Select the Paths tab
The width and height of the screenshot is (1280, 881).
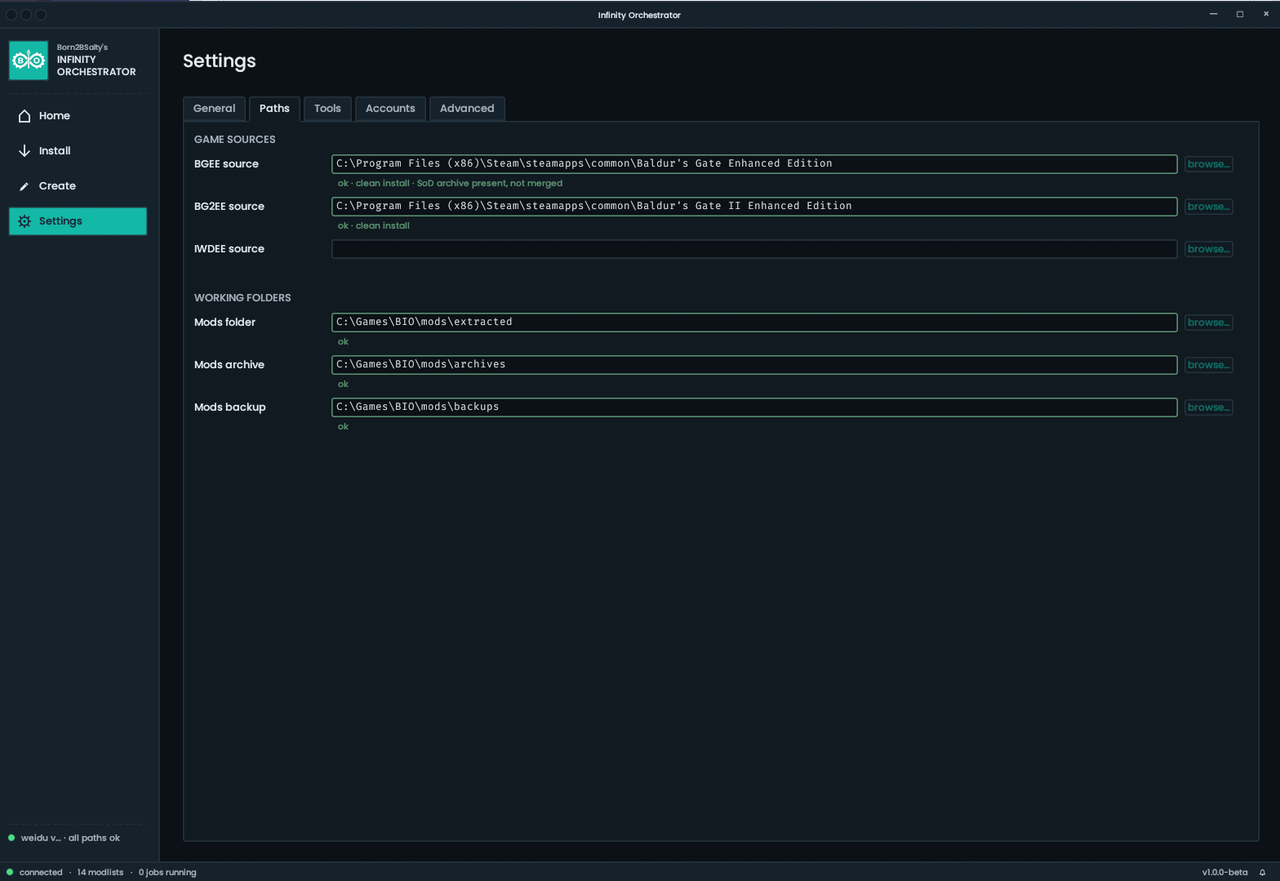tap(274, 108)
